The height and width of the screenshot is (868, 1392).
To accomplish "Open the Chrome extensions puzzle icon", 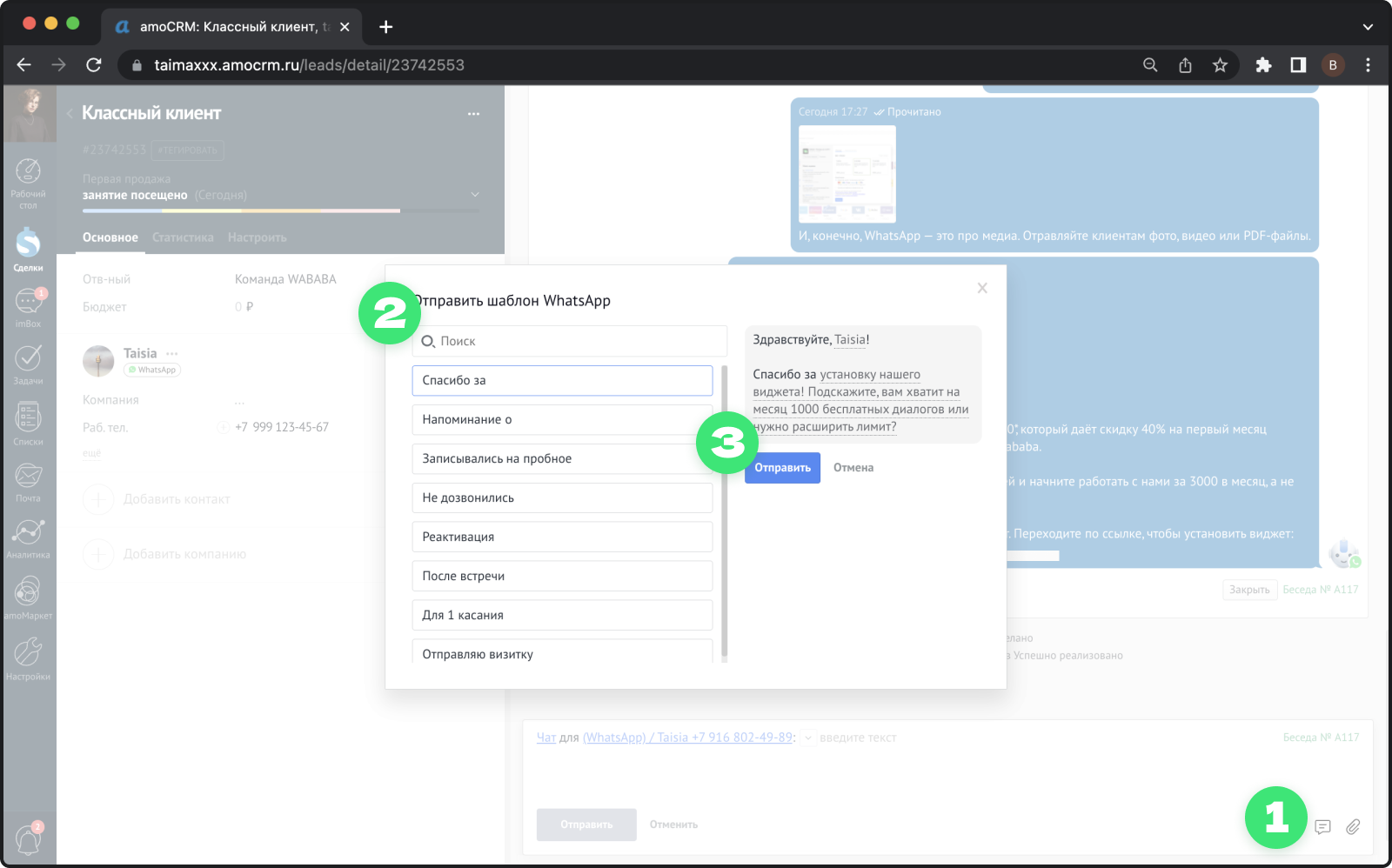I will 1263,65.
